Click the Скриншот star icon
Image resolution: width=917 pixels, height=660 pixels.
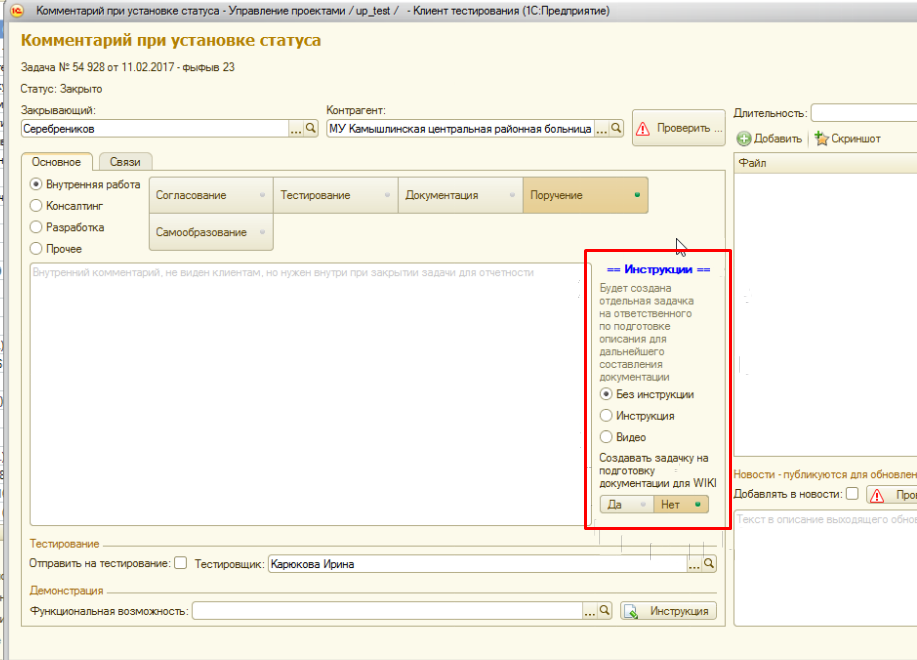click(821, 139)
